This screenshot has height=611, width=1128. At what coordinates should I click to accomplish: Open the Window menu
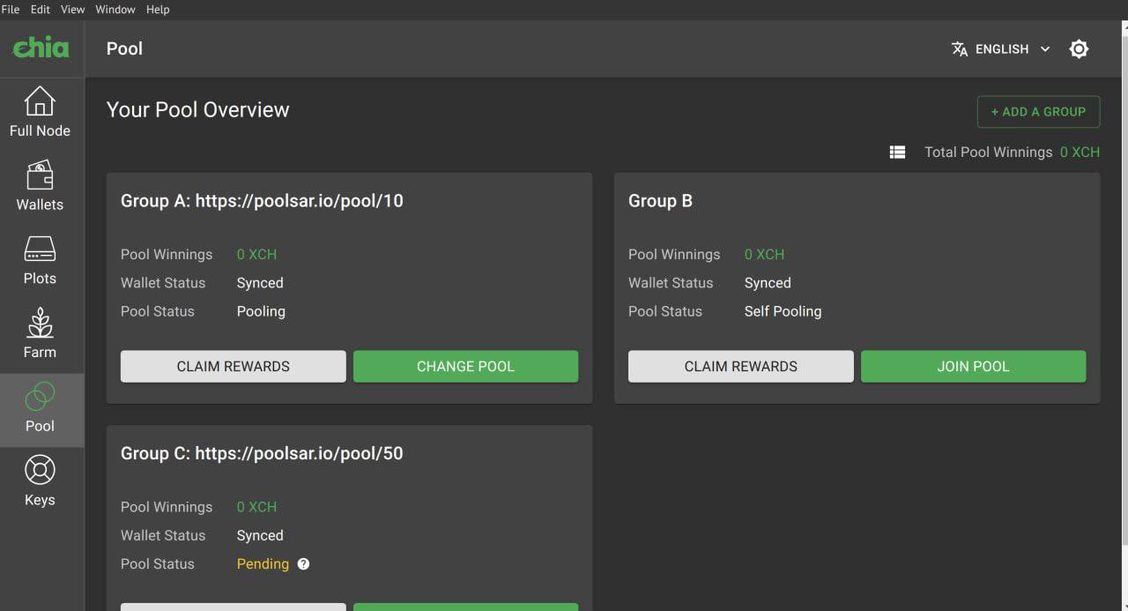point(115,9)
